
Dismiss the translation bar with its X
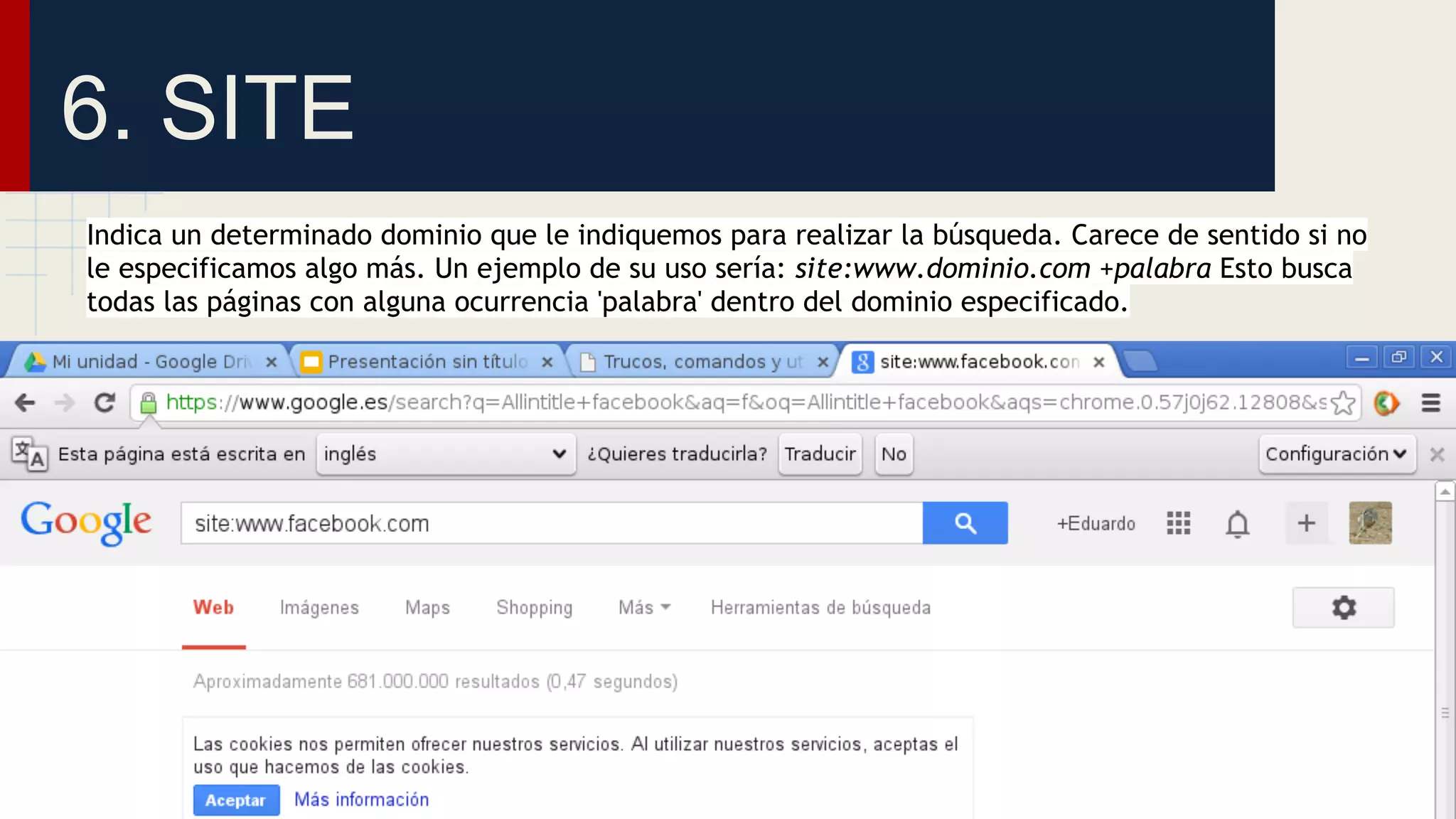1437,454
